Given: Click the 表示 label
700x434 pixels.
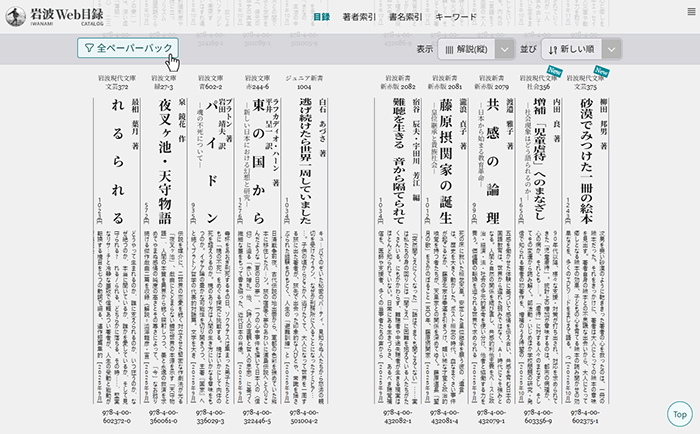Looking at the screenshot, I should click(x=425, y=49).
